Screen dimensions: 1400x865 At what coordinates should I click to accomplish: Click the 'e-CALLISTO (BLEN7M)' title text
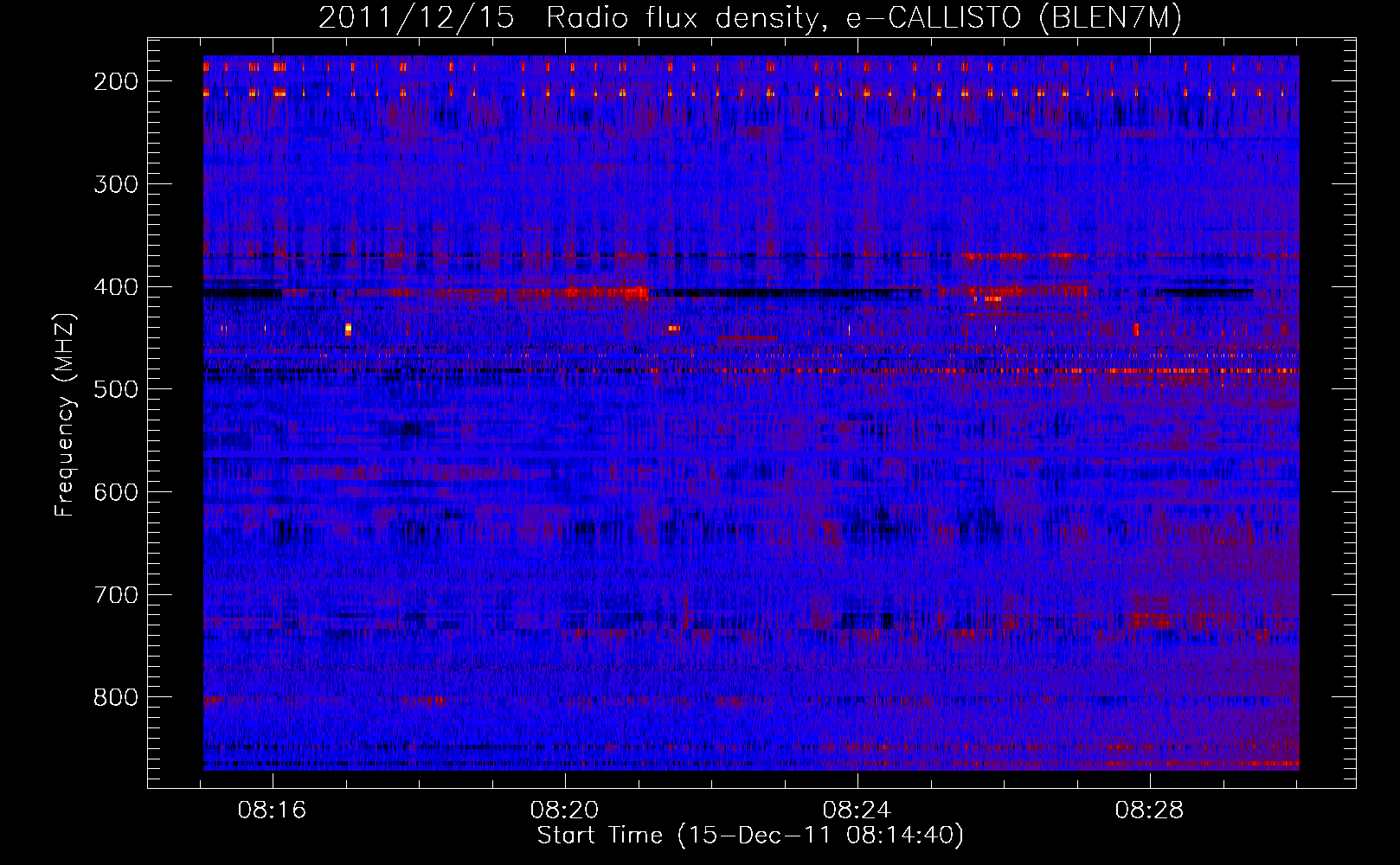[1013, 18]
